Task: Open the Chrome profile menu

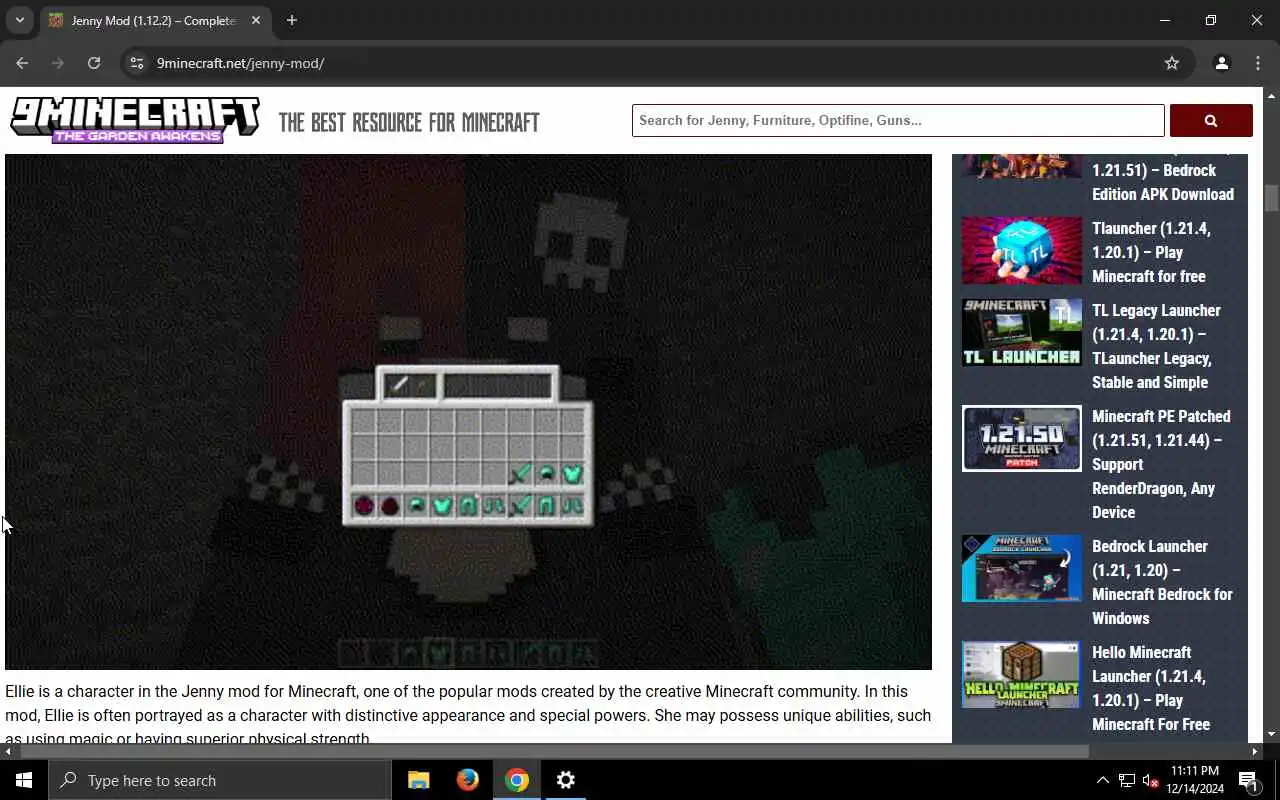Action: point(1221,63)
